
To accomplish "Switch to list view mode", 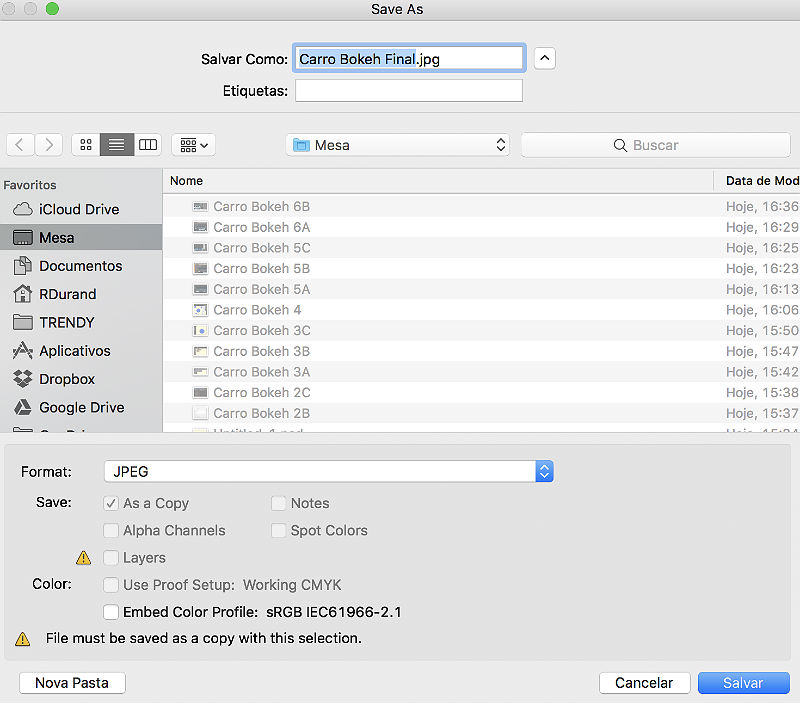I will pos(117,145).
